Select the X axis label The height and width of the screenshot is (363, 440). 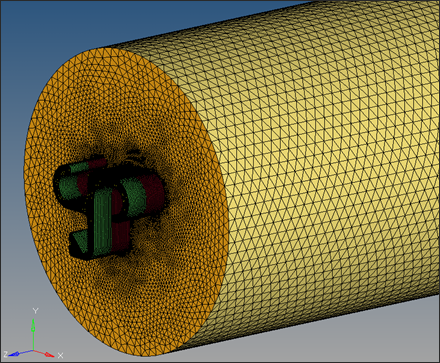click(61, 355)
